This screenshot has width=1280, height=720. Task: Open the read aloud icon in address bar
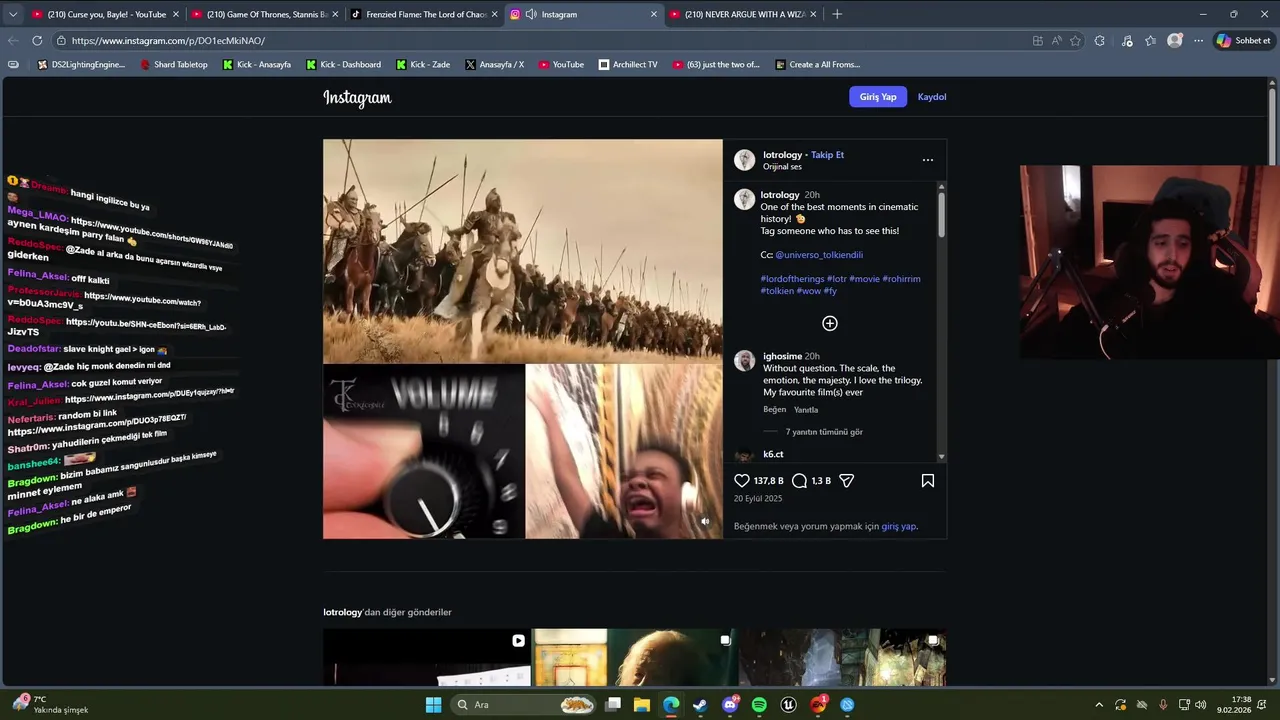[x=1057, y=41]
